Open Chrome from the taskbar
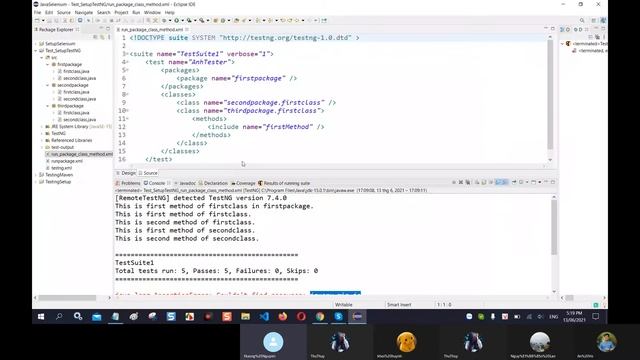The height and width of the screenshot is (360, 640). [320, 316]
